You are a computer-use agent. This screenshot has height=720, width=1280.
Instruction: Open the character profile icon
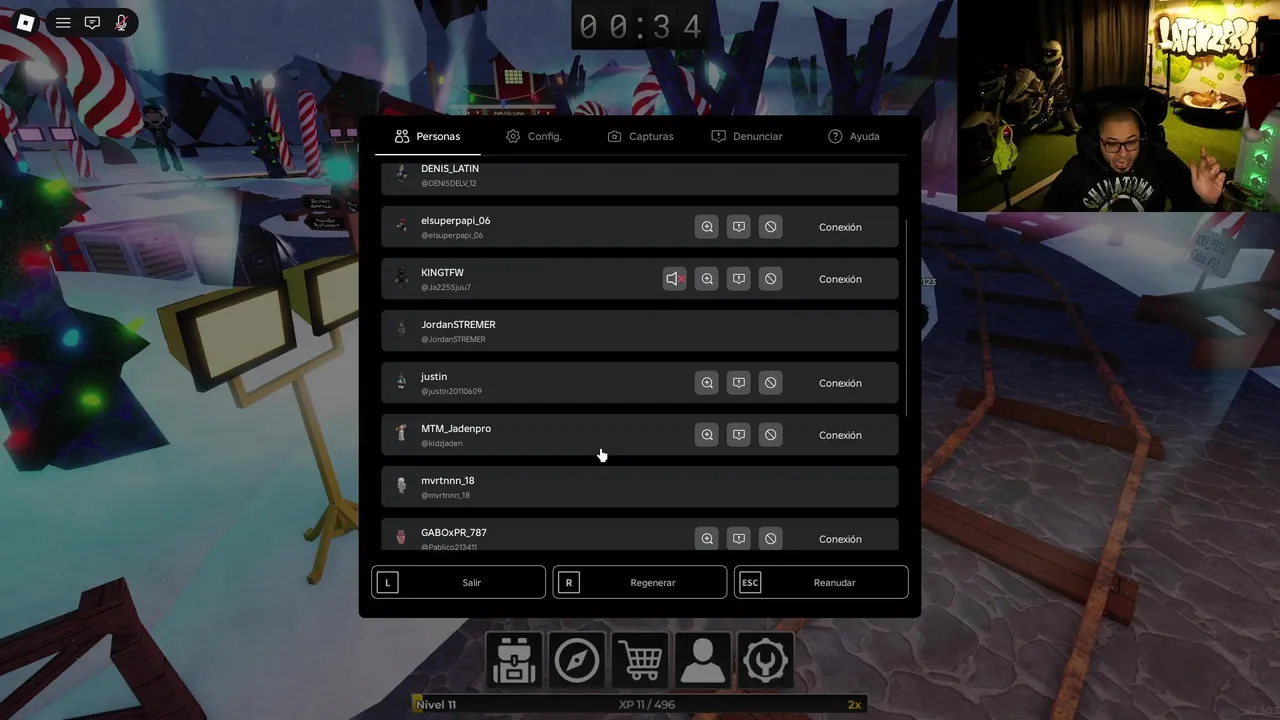pos(703,660)
